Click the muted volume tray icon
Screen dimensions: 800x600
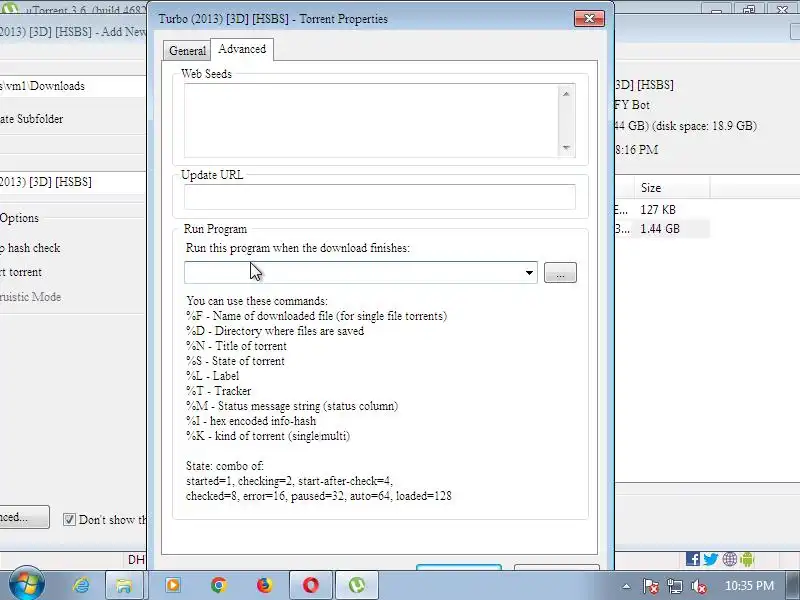[x=698, y=586]
